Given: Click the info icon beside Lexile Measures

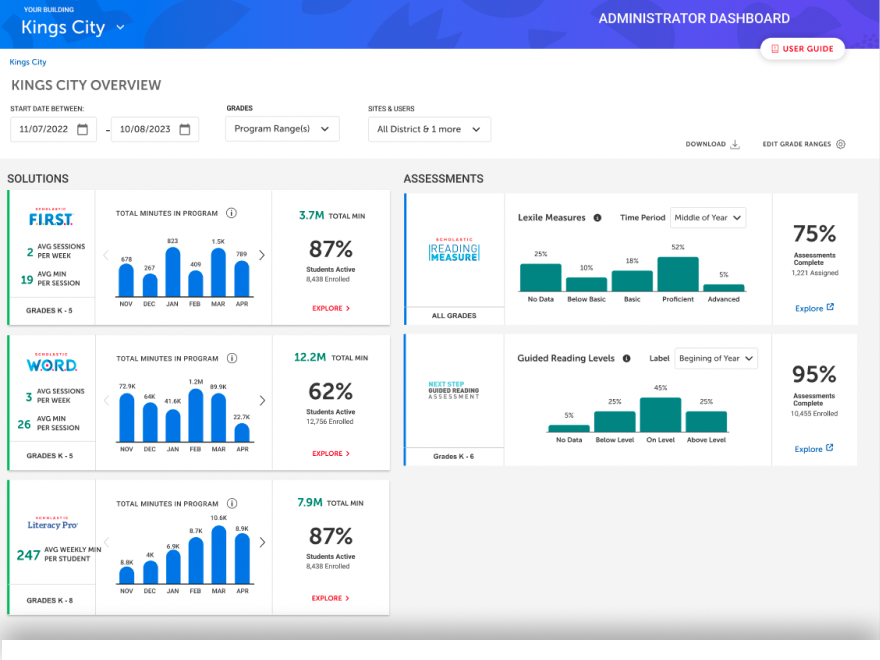Looking at the screenshot, I should (x=597, y=217).
